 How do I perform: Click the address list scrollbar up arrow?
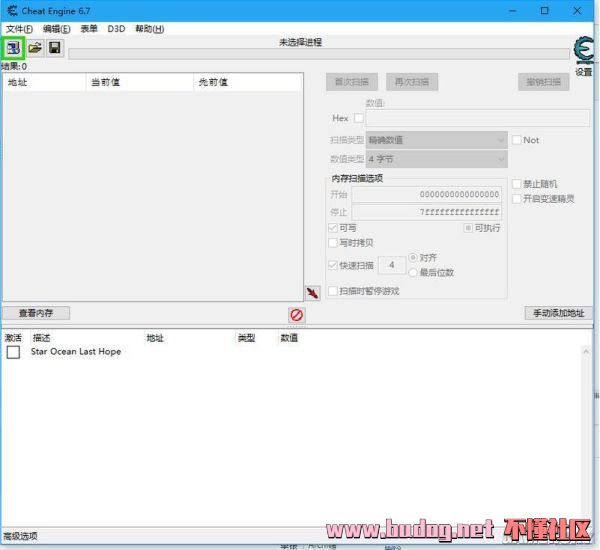(585, 351)
